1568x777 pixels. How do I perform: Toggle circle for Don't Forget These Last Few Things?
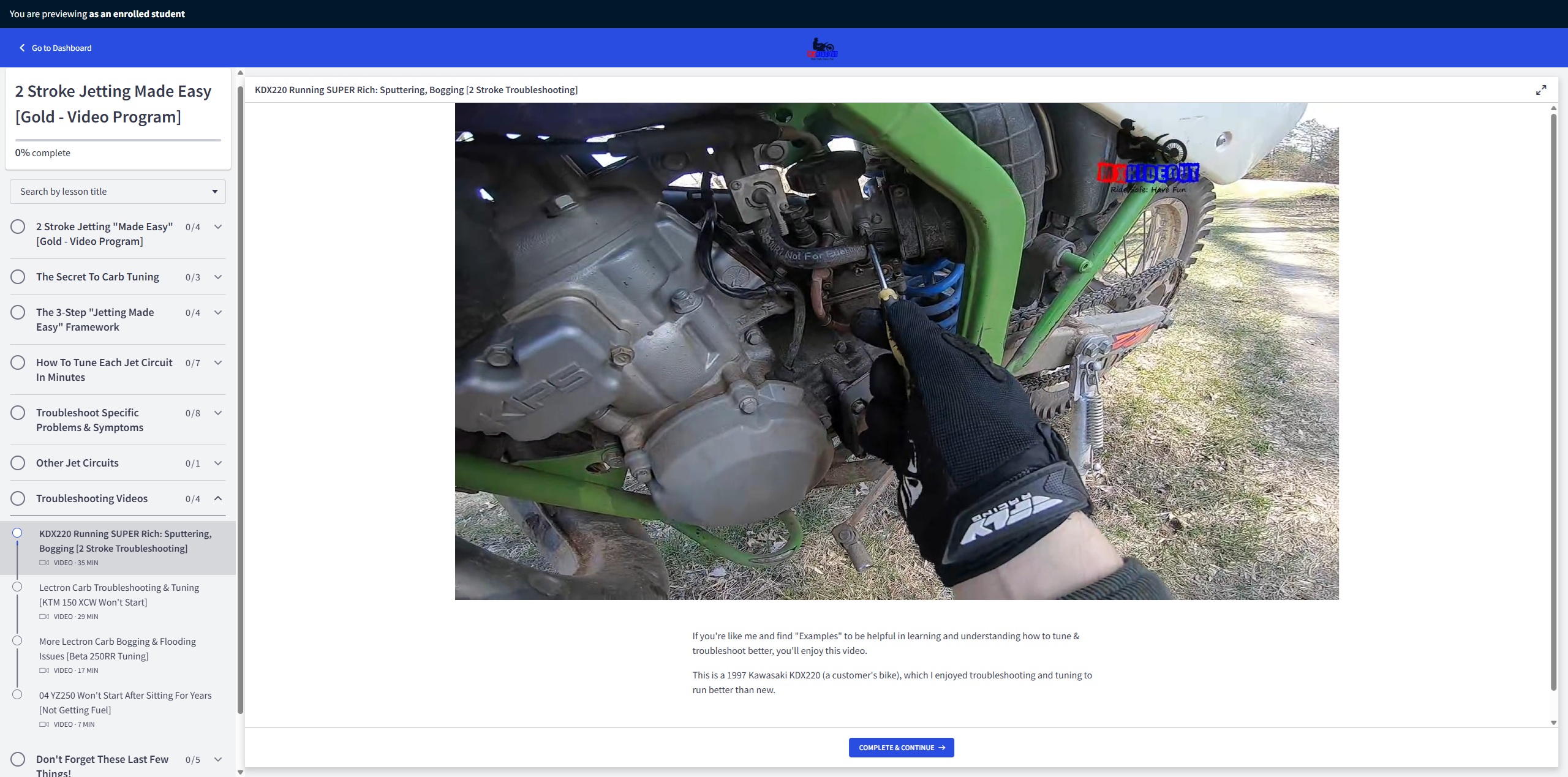[x=18, y=759]
